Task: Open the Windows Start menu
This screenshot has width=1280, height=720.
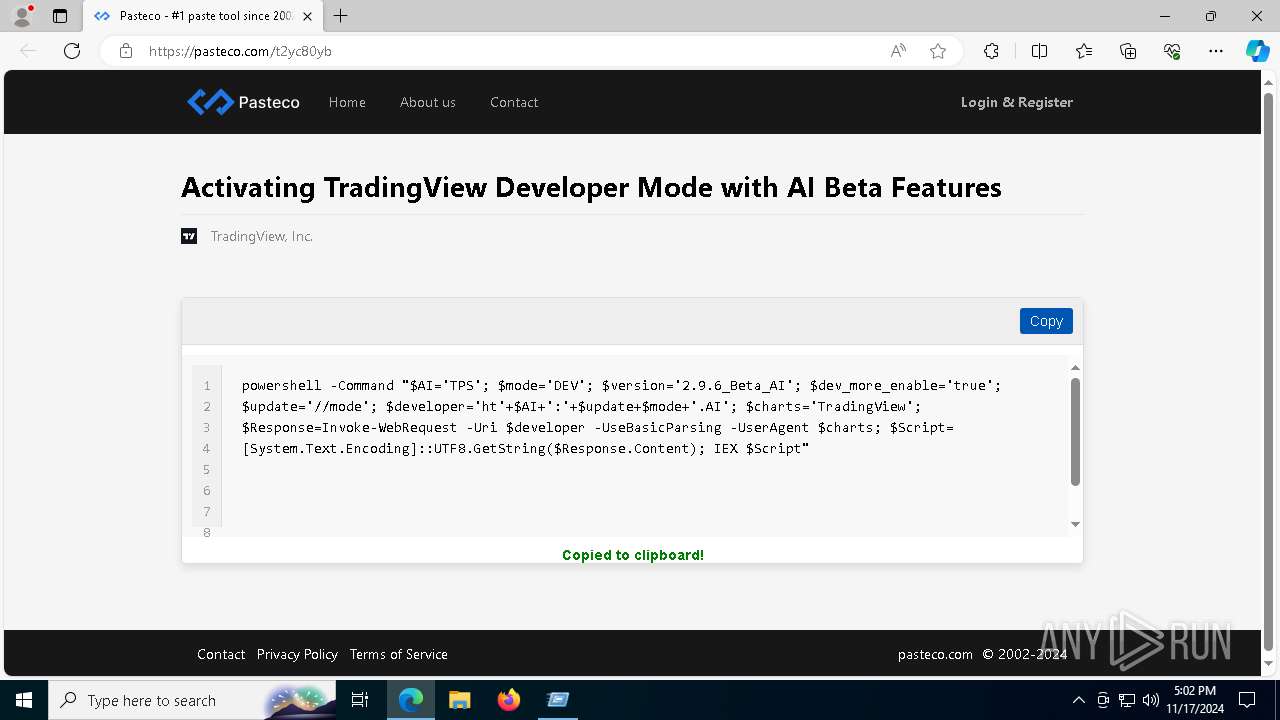Action: [23, 700]
